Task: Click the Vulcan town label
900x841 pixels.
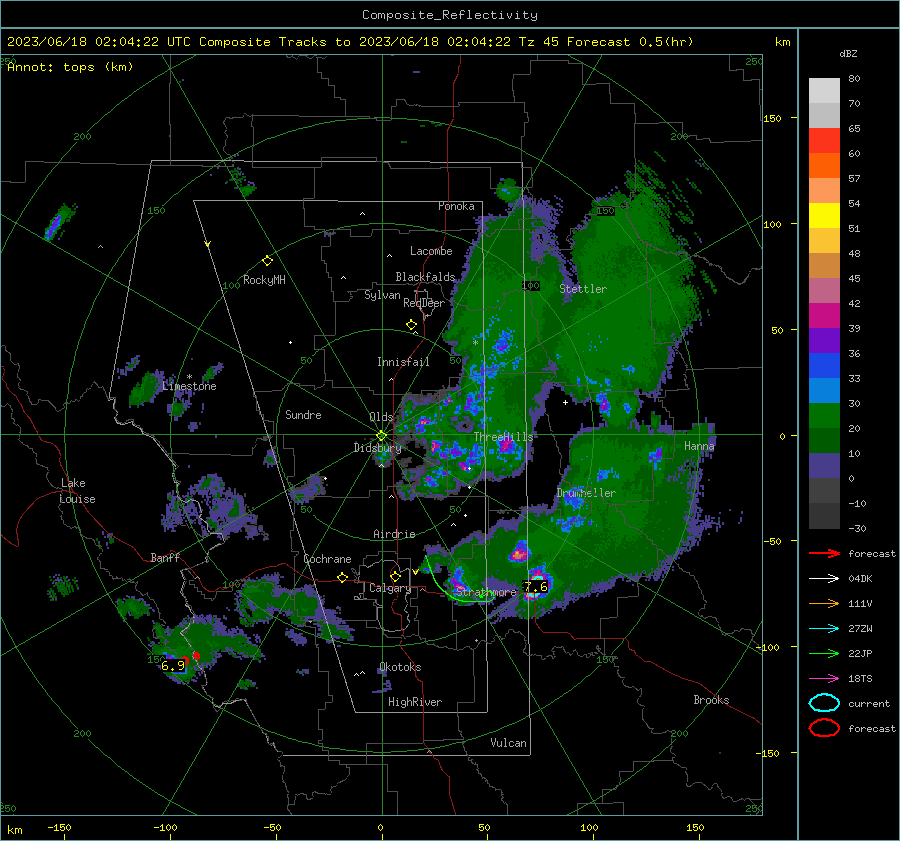Action: tap(509, 743)
